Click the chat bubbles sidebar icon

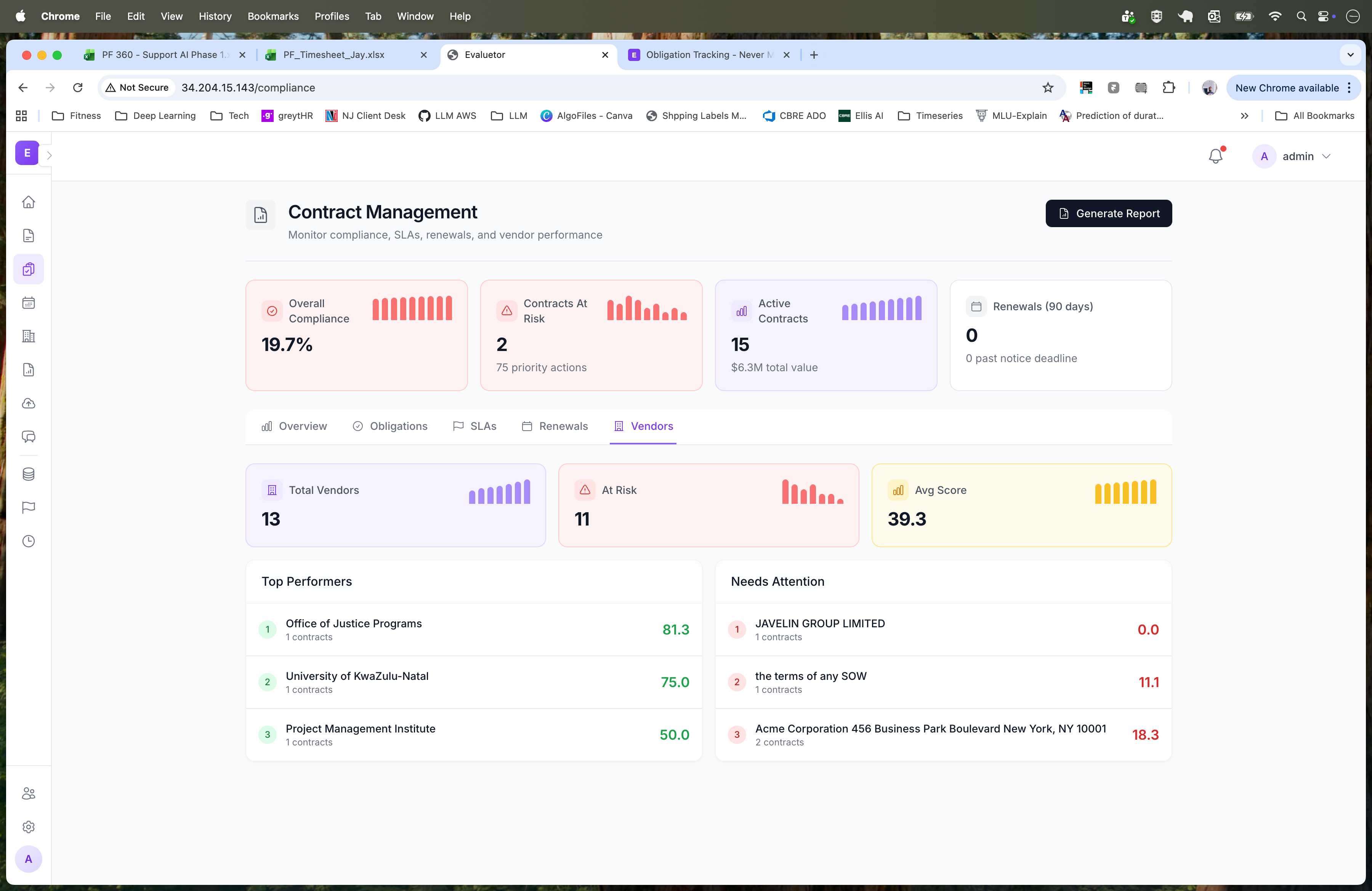(x=28, y=437)
